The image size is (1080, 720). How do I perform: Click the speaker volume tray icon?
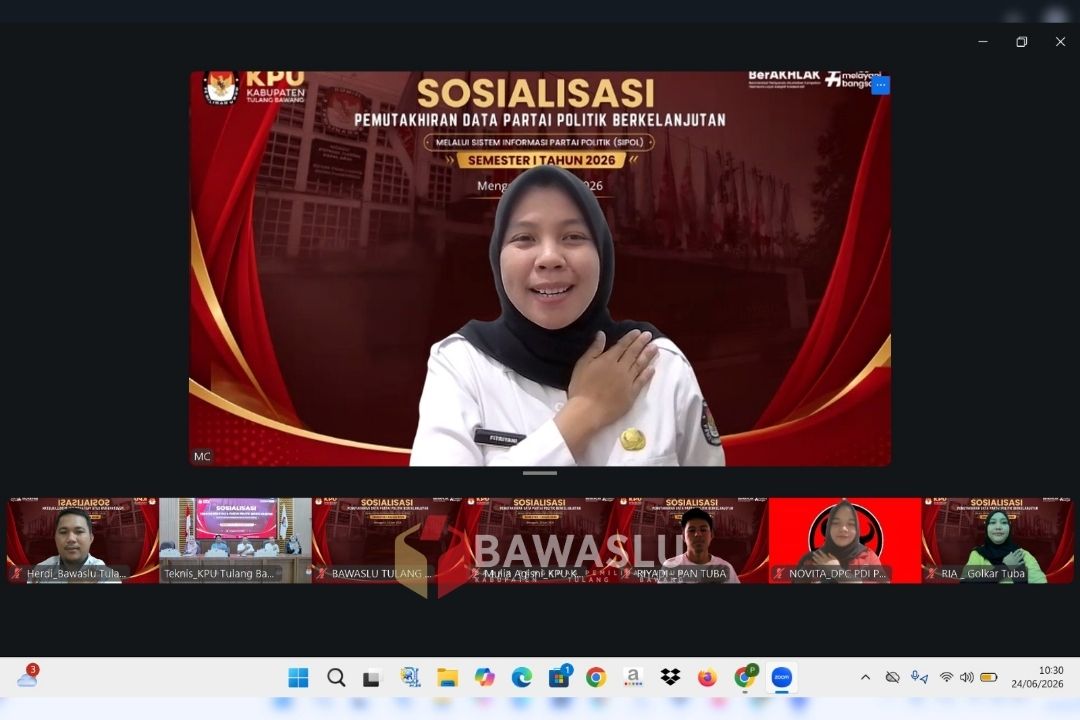click(966, 677)
